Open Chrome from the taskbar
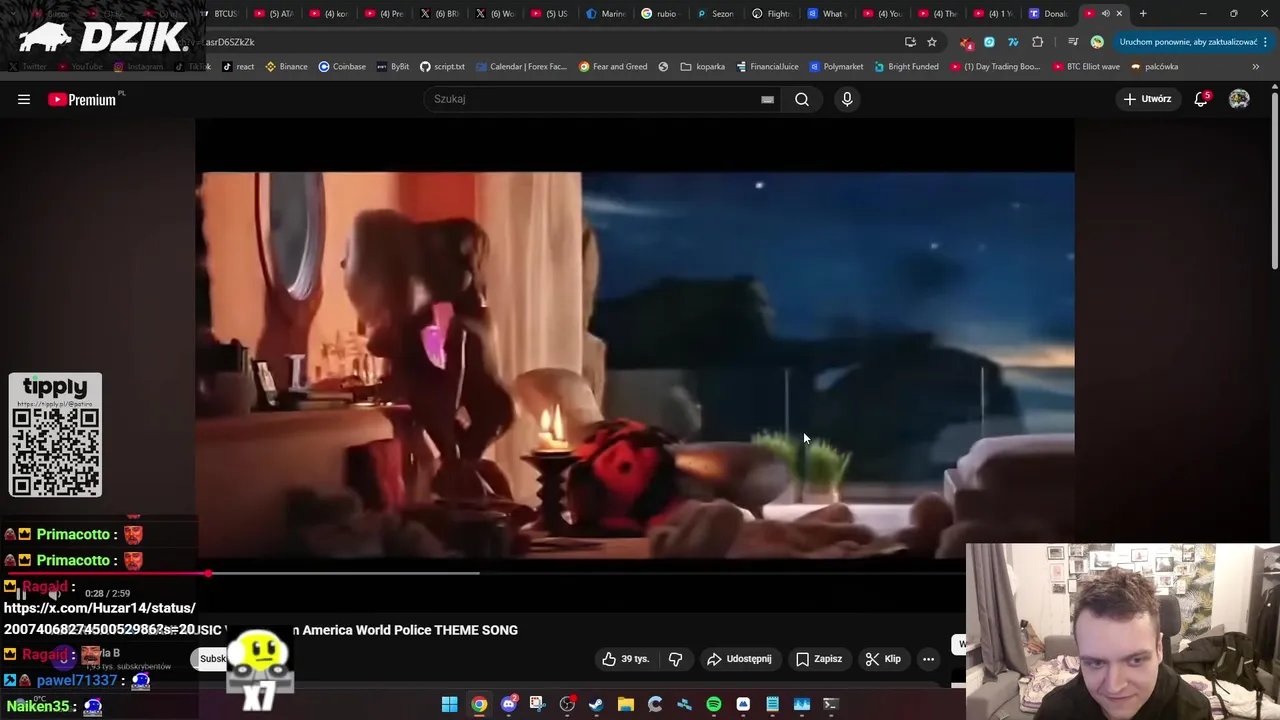 click(479, 704)
